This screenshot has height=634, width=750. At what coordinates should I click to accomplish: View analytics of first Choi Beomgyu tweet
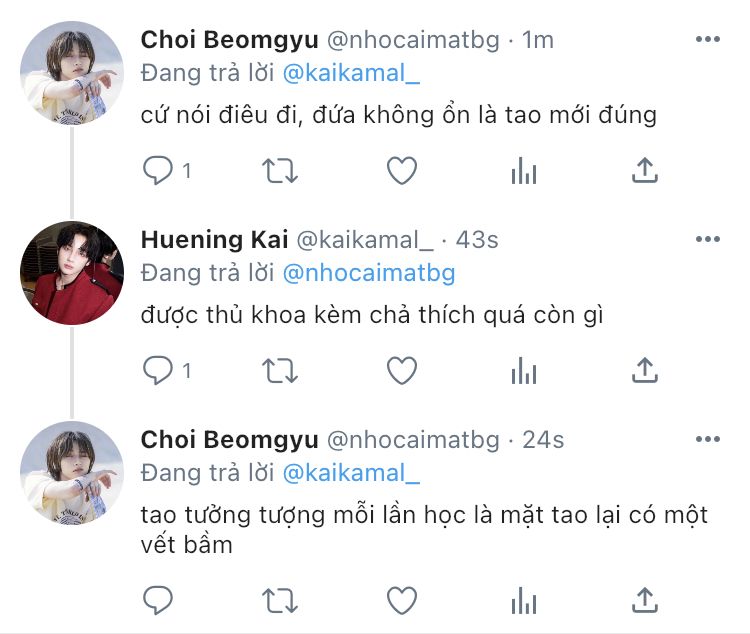click(x=523, y=171)
